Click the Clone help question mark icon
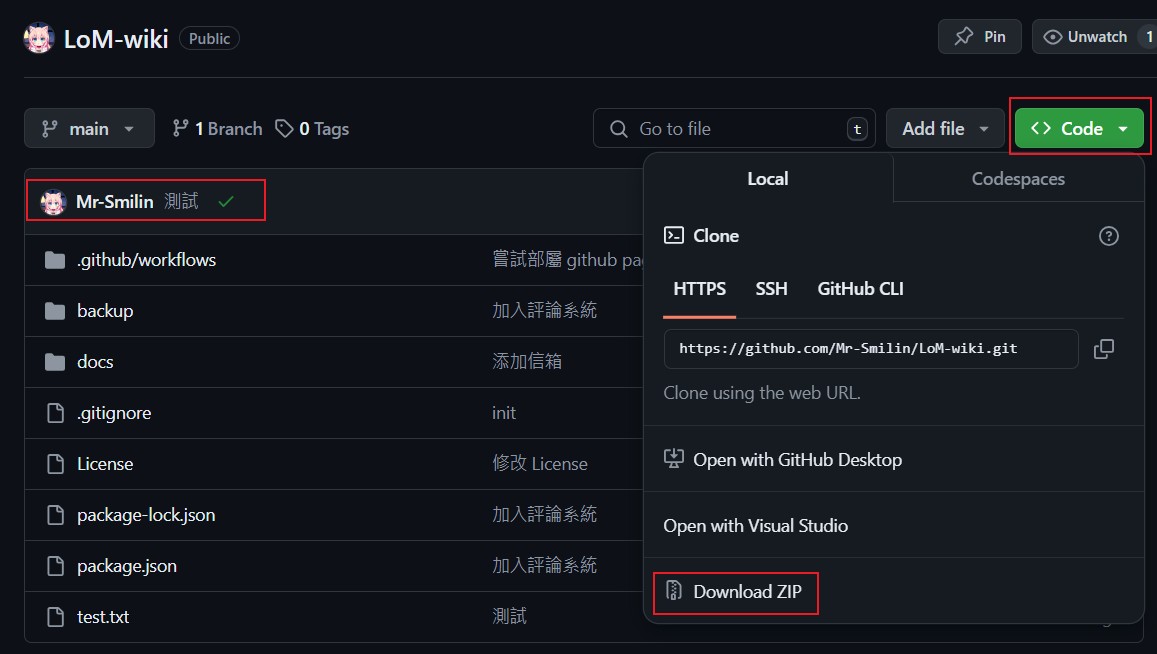 tap(1108, 236)
